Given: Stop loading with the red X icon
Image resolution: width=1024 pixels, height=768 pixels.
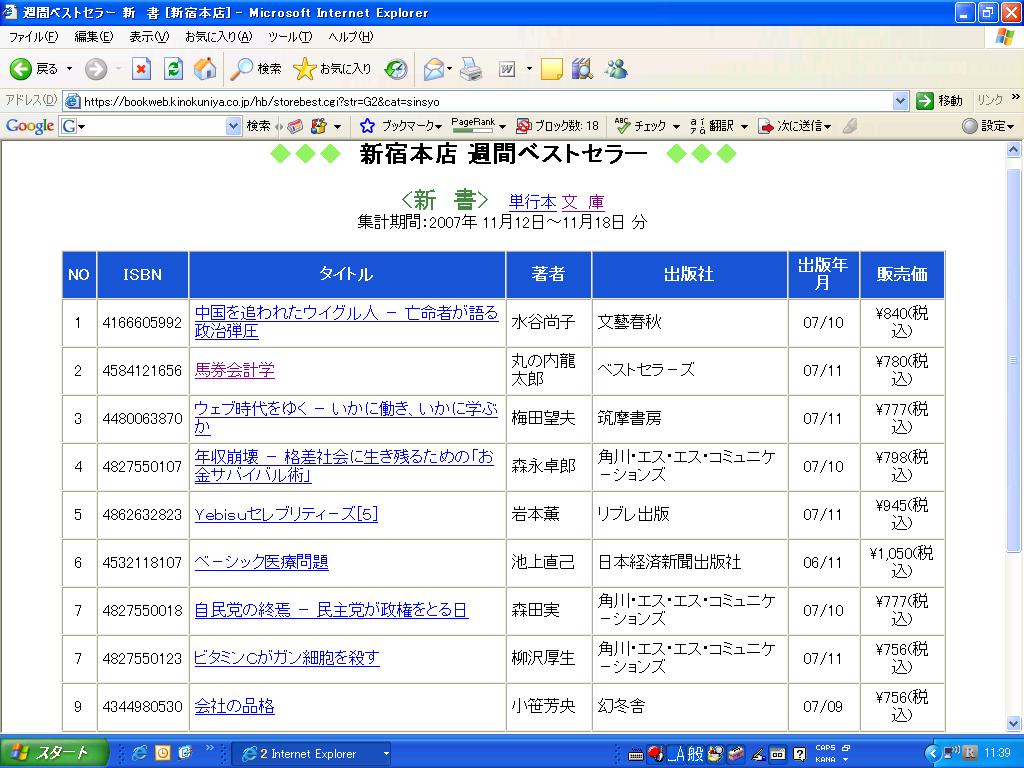Looking at the screenshot, I should click(141, 69).
